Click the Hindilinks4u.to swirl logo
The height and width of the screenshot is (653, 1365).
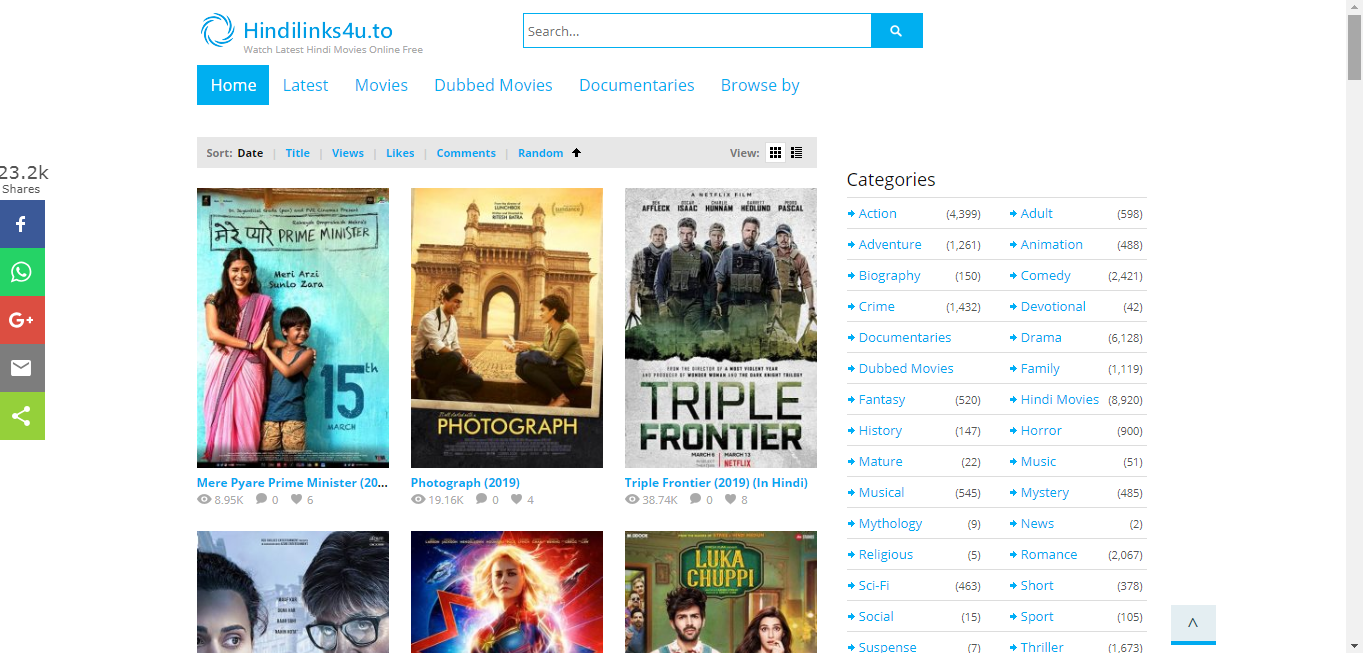pyautogui.click(x=217, y=31)
